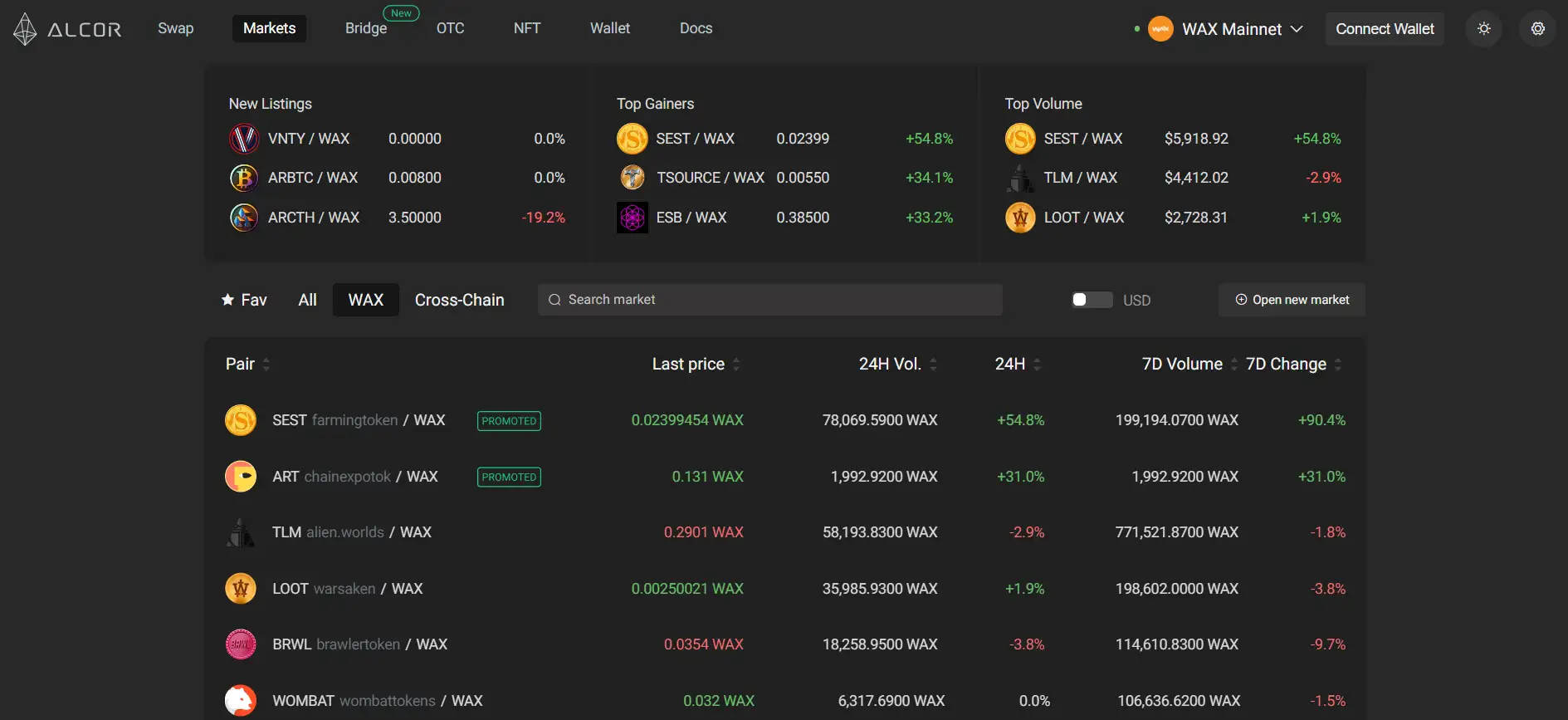
Task: Click Open new market button
Action: [x=1292, y=300]
